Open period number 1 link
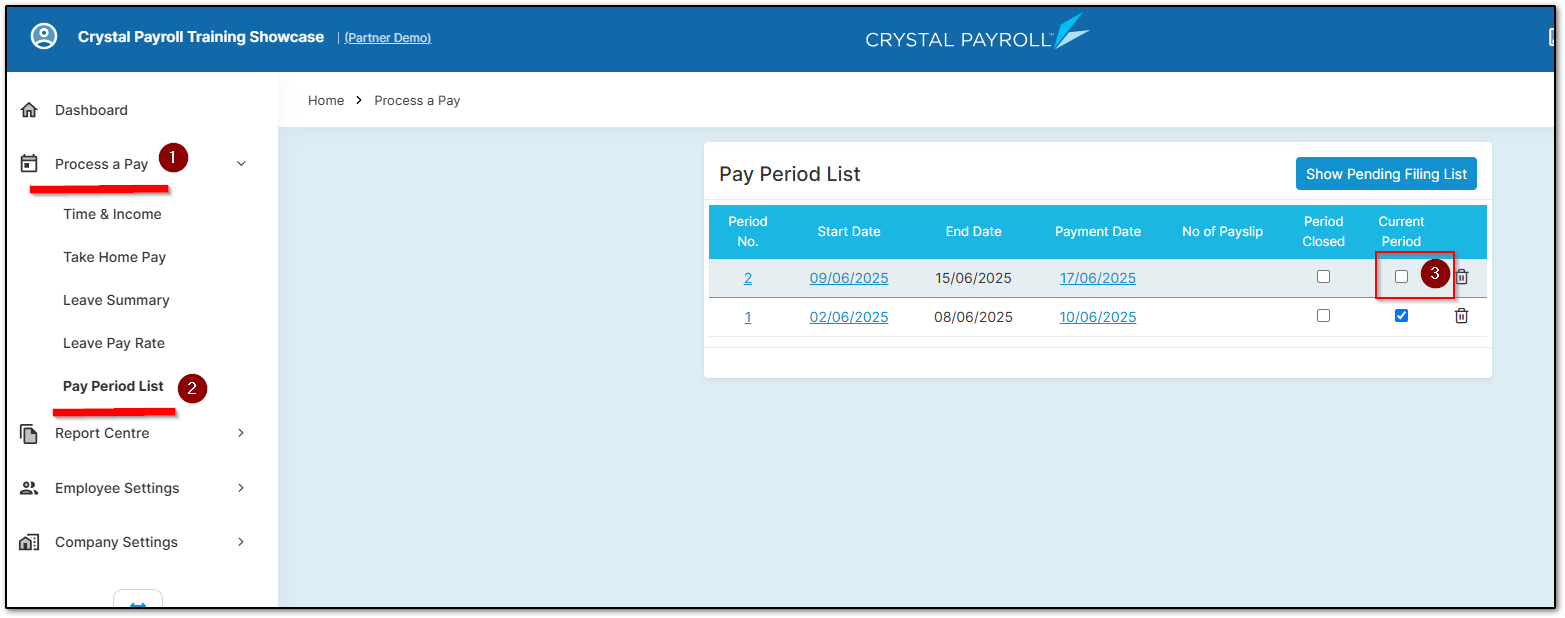Screen dimensions: 1565x618 pos(748,317)
